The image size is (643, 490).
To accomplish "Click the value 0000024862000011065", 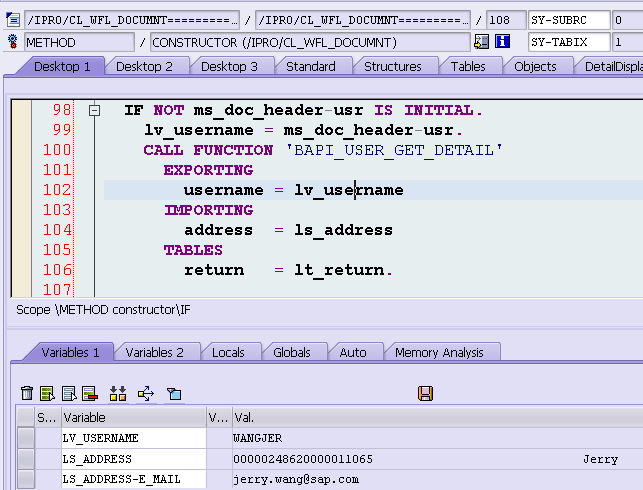I will point(303,459).
